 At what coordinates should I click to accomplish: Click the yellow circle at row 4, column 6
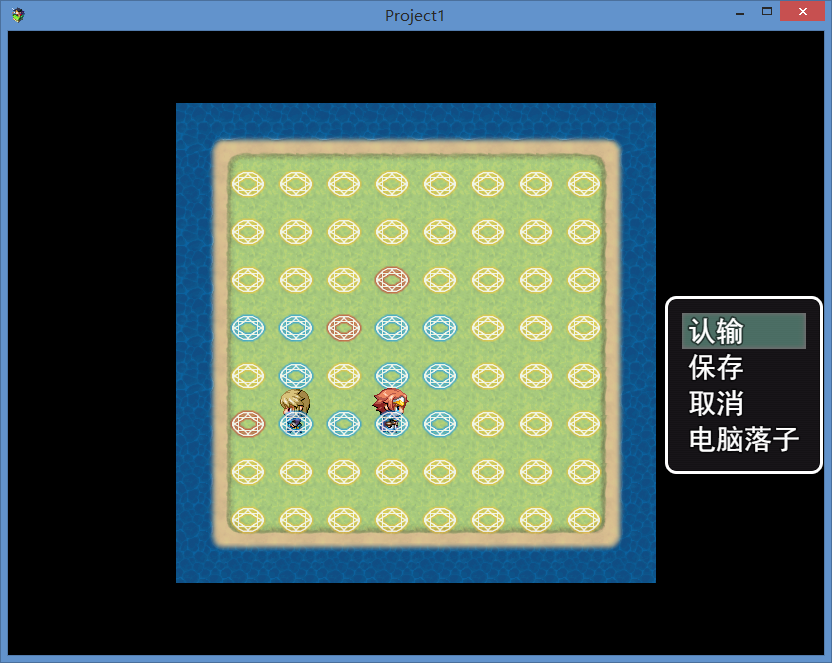[x=488, y=328]
